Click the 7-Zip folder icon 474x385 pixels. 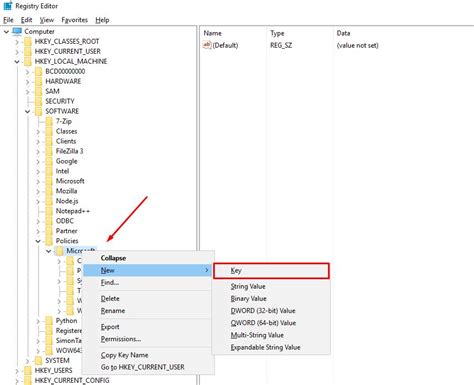coord(49,121)
